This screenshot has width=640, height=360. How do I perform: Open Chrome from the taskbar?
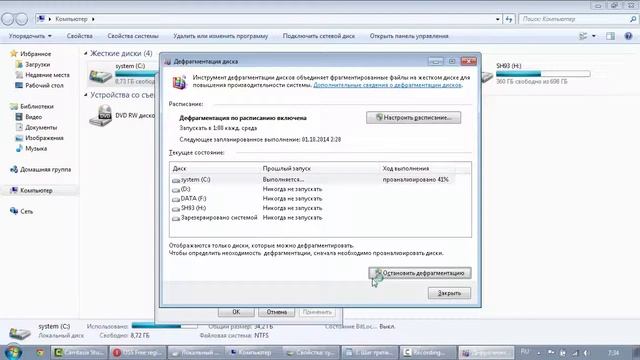click(x=40, y=352)
